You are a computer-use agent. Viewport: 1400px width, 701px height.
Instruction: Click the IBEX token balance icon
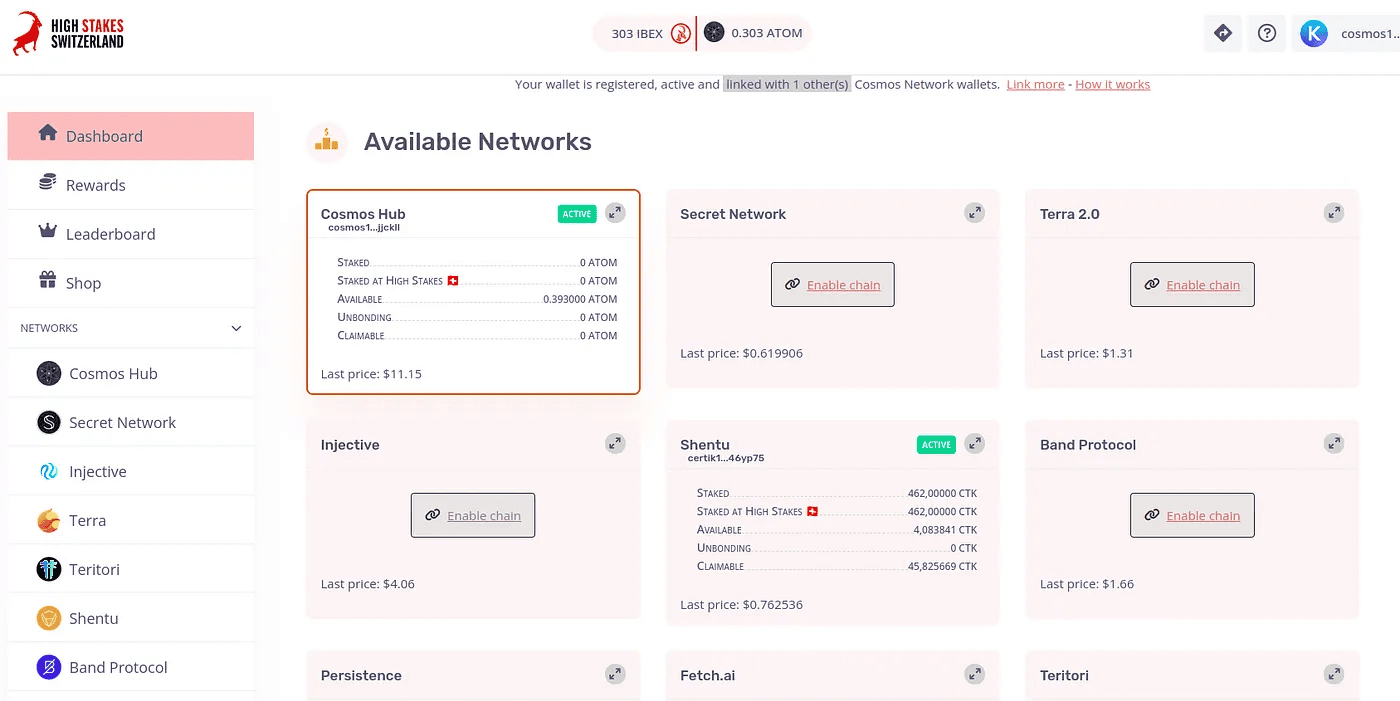pos(680,33)
